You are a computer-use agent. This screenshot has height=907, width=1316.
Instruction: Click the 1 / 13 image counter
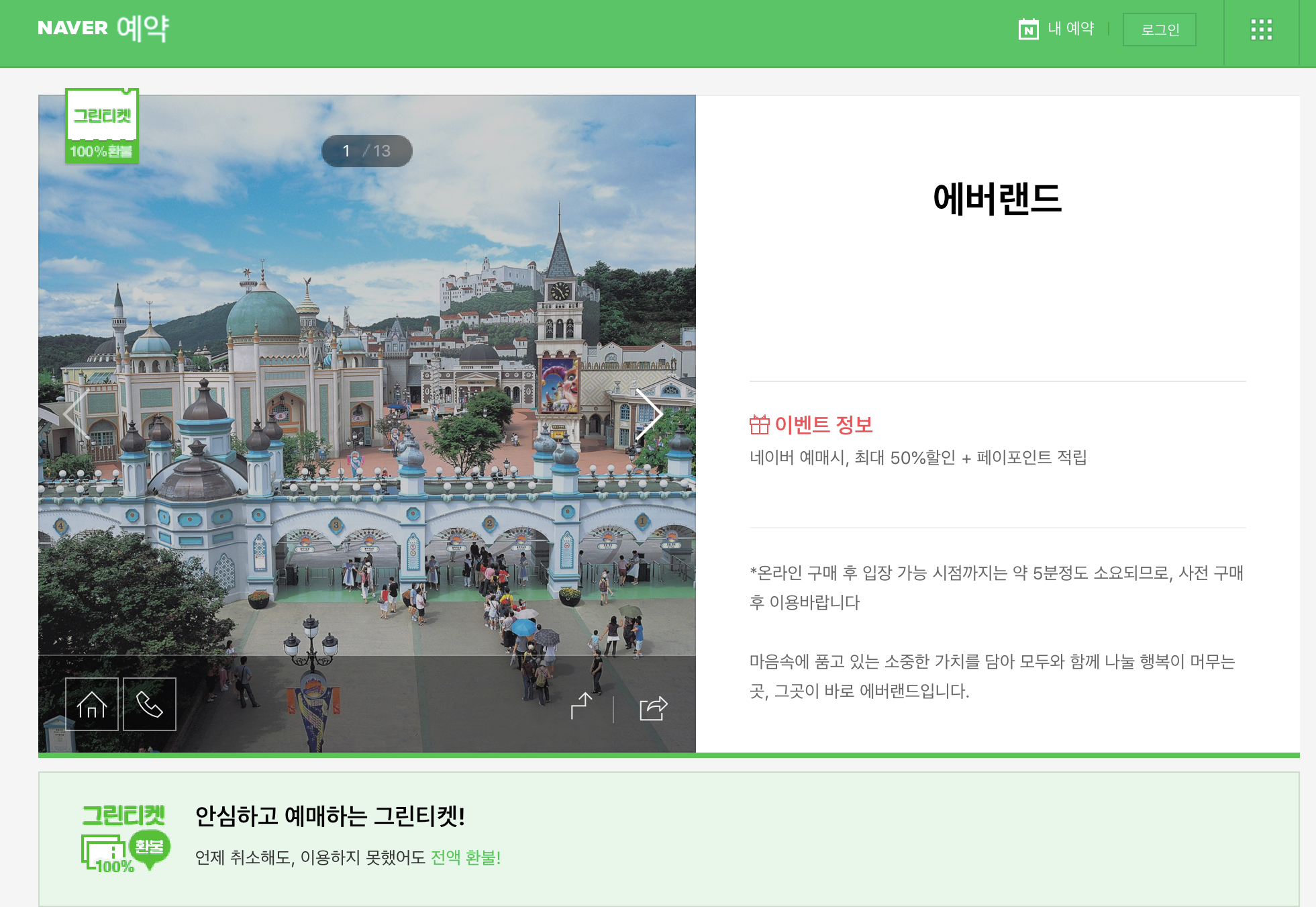[x=366, y=151]
